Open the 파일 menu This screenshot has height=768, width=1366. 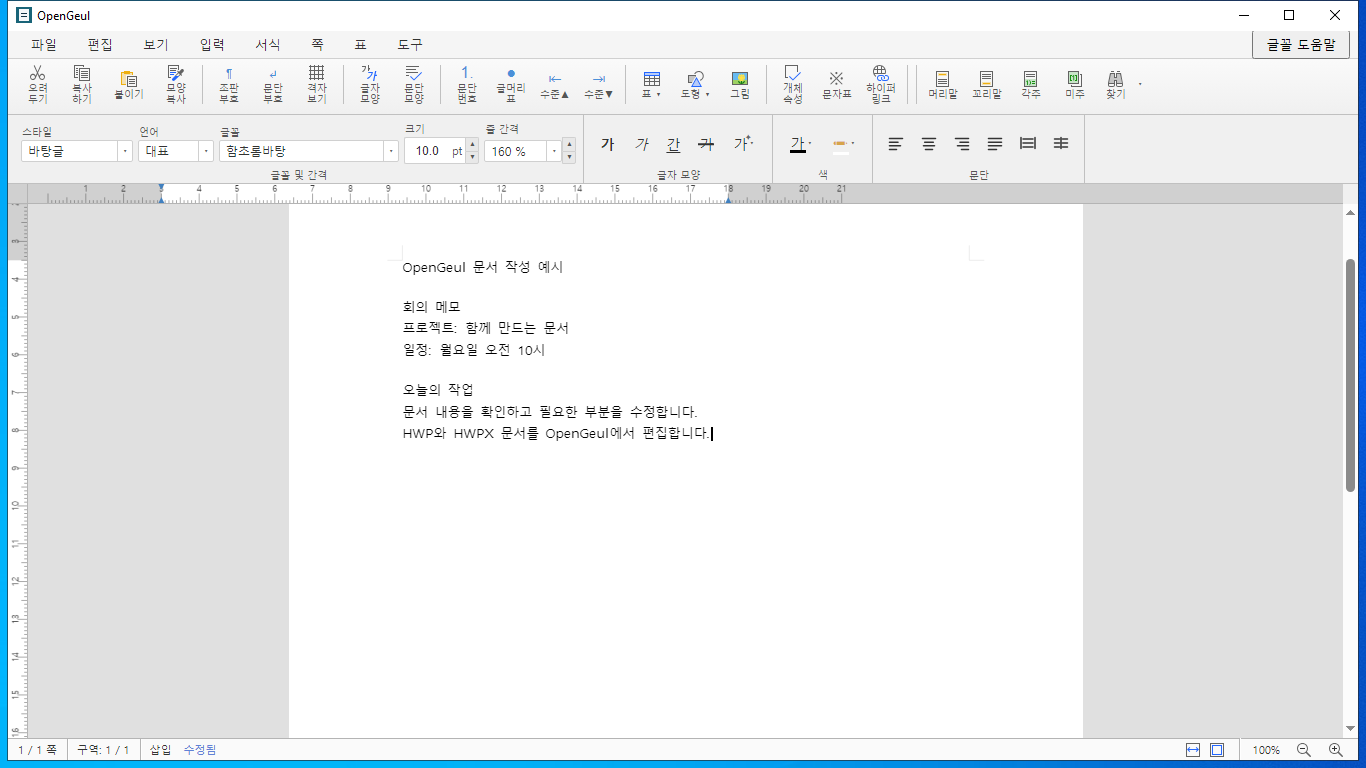click(44, 45)
